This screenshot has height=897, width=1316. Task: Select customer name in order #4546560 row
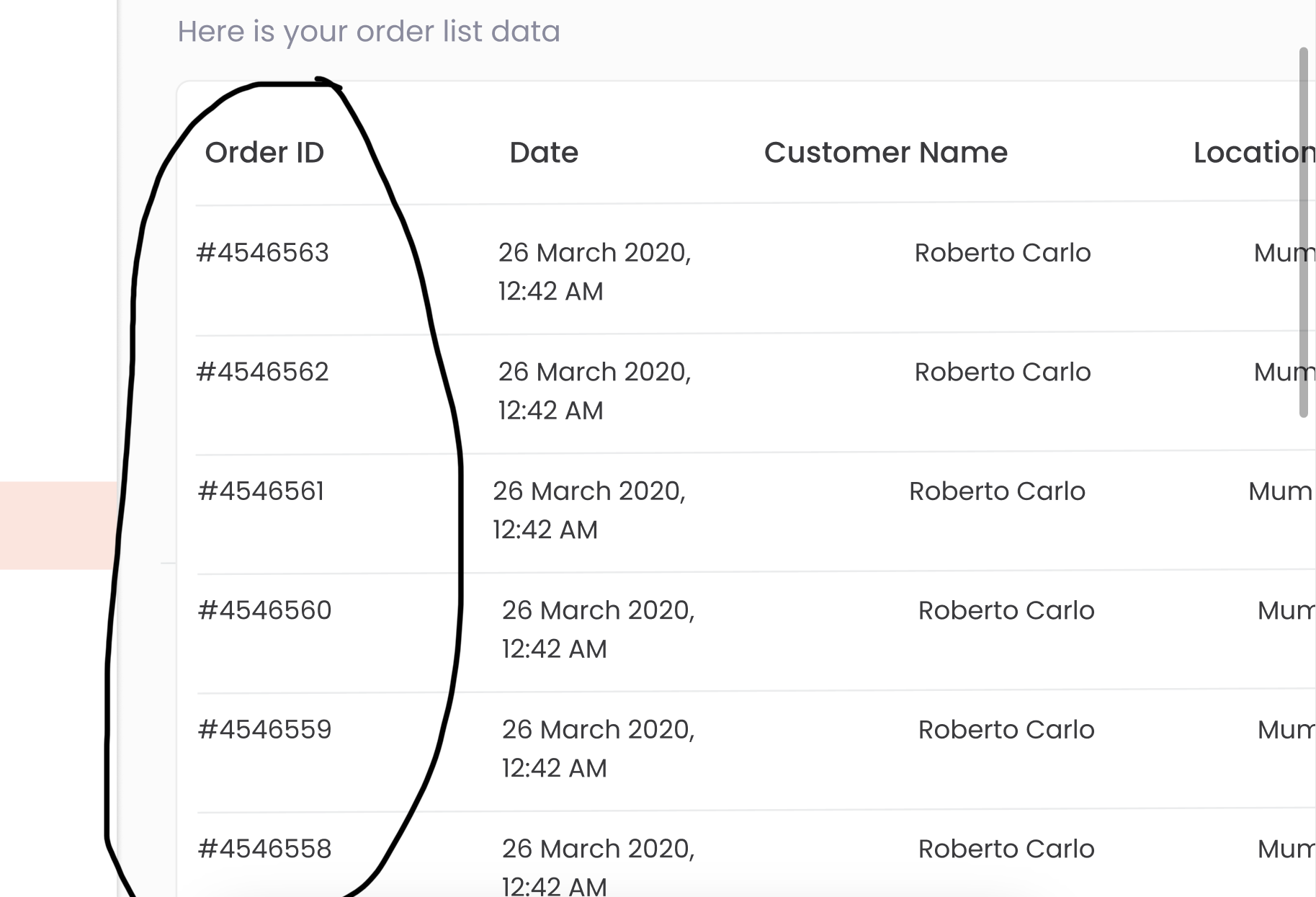[x=1006, y=611]
